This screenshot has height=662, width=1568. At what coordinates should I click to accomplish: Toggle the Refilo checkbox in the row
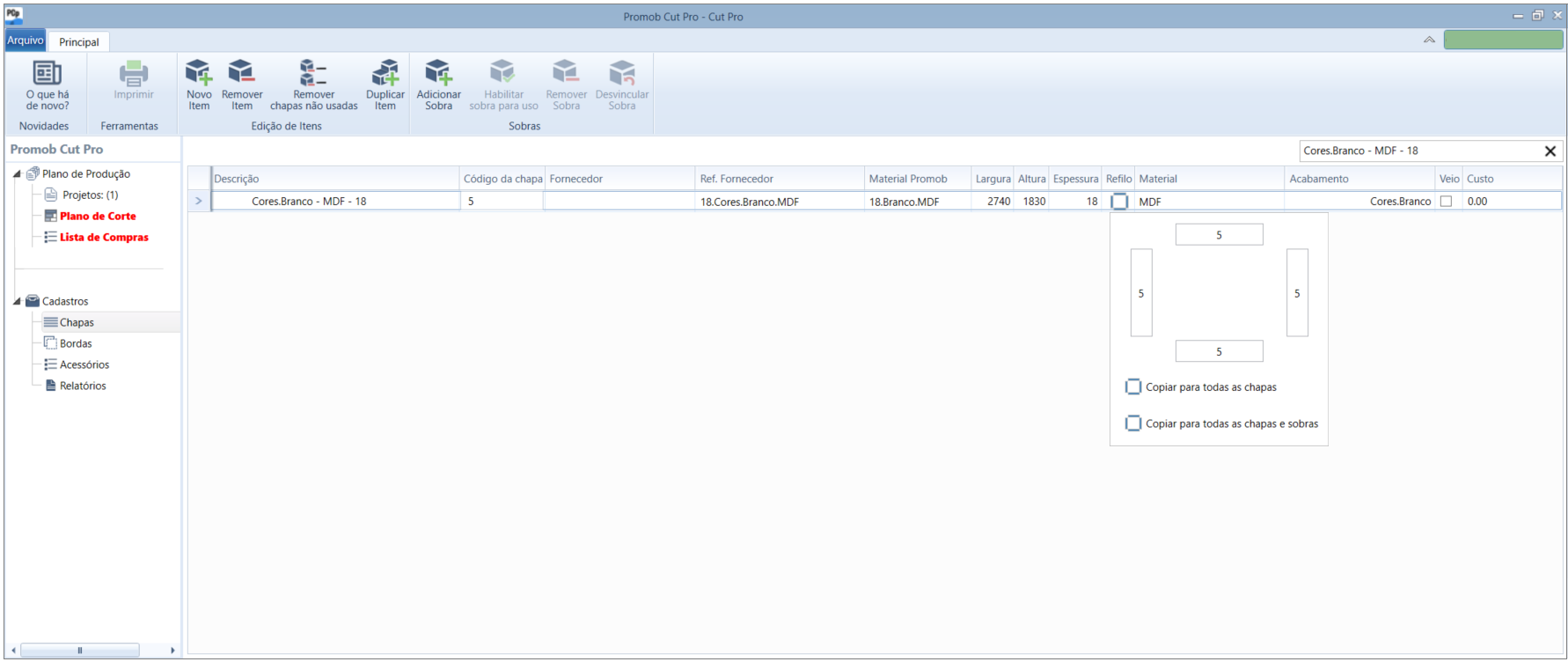click(x=1119, y=202)
